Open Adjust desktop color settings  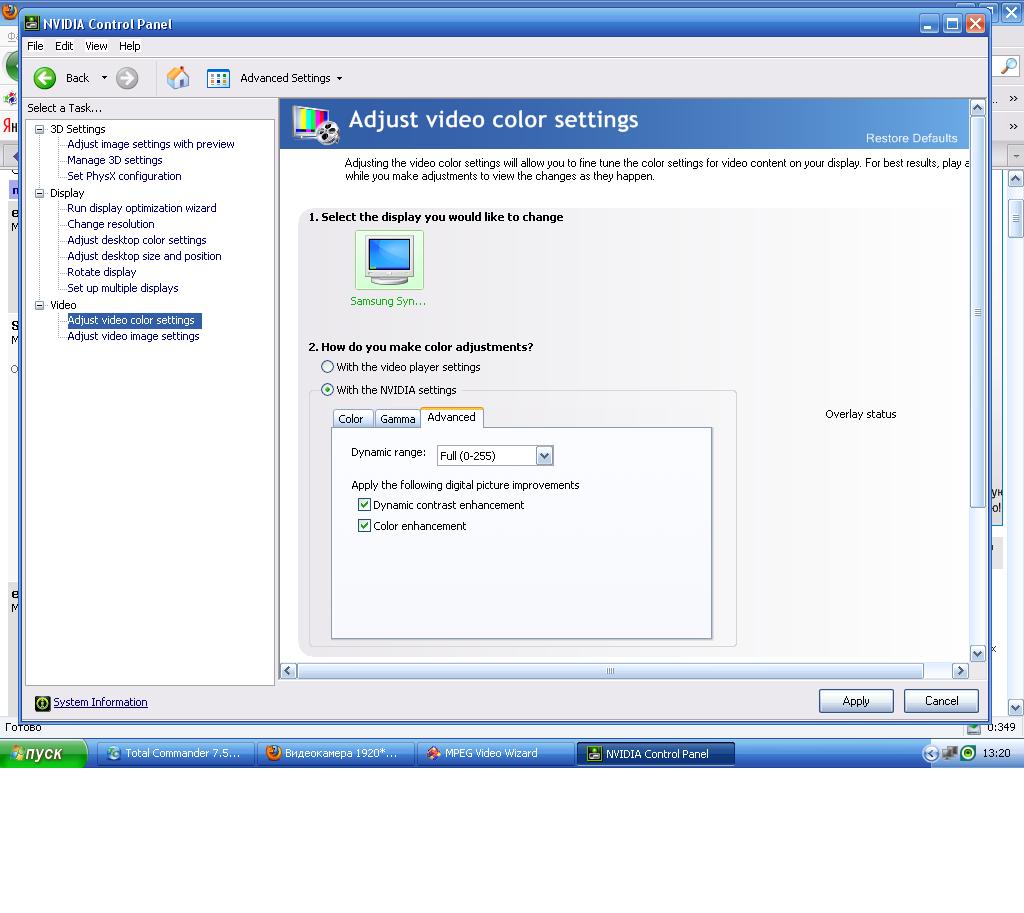(136, 240)
